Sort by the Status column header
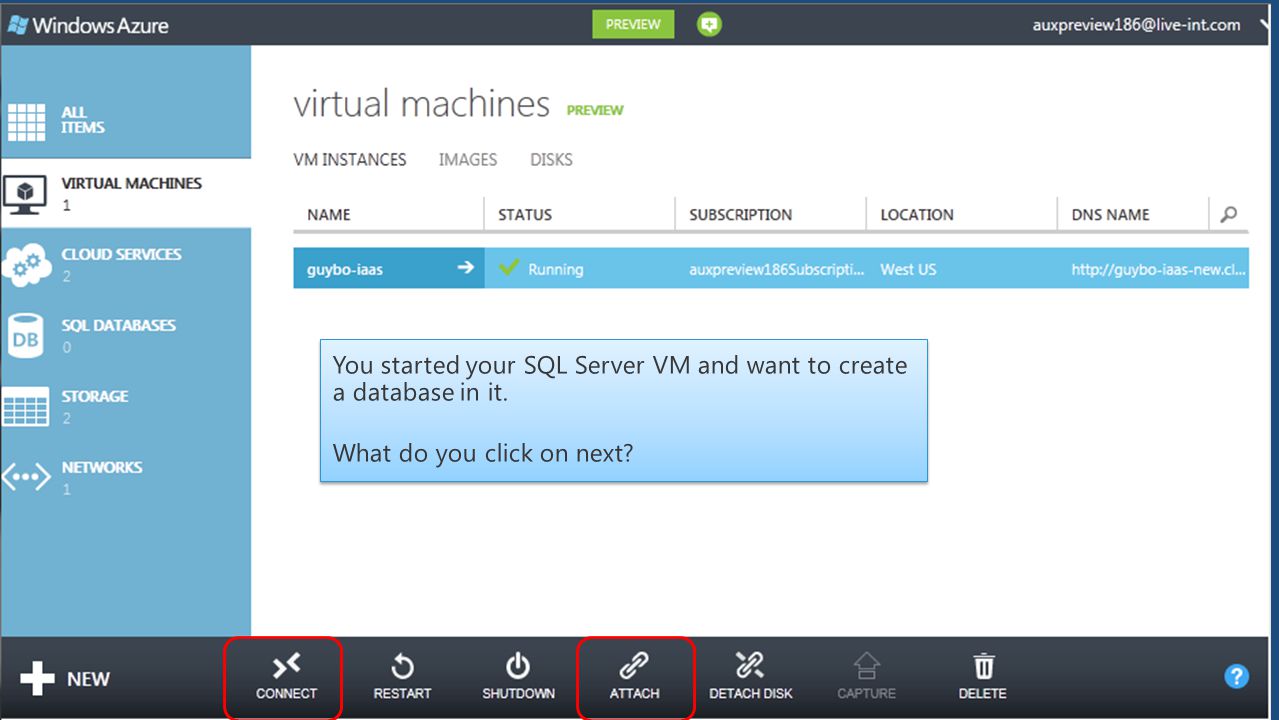The height and width of the screenshot is (720, 1279). click(x=525, y=215)
